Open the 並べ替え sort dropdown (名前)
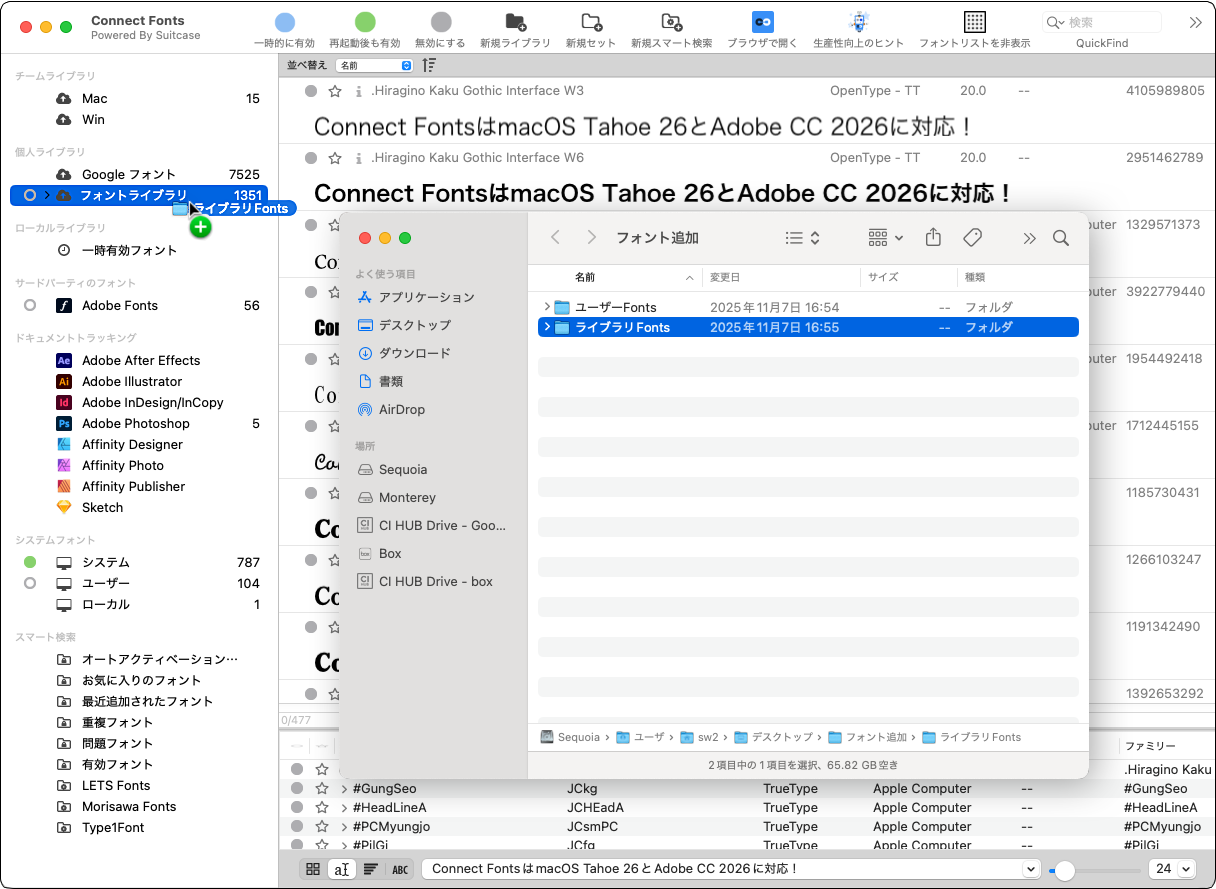This screenshot has width=1216, height=889. point(375,65)
